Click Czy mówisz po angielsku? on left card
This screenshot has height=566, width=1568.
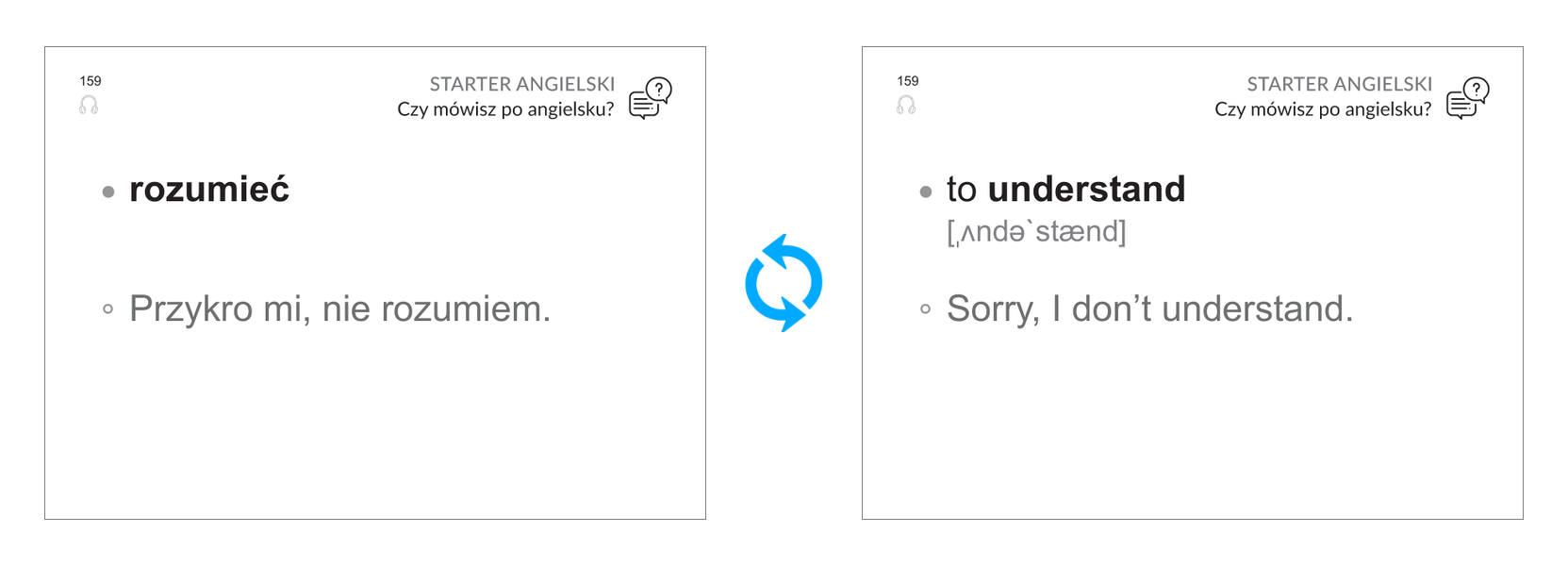tap(505, 109)
